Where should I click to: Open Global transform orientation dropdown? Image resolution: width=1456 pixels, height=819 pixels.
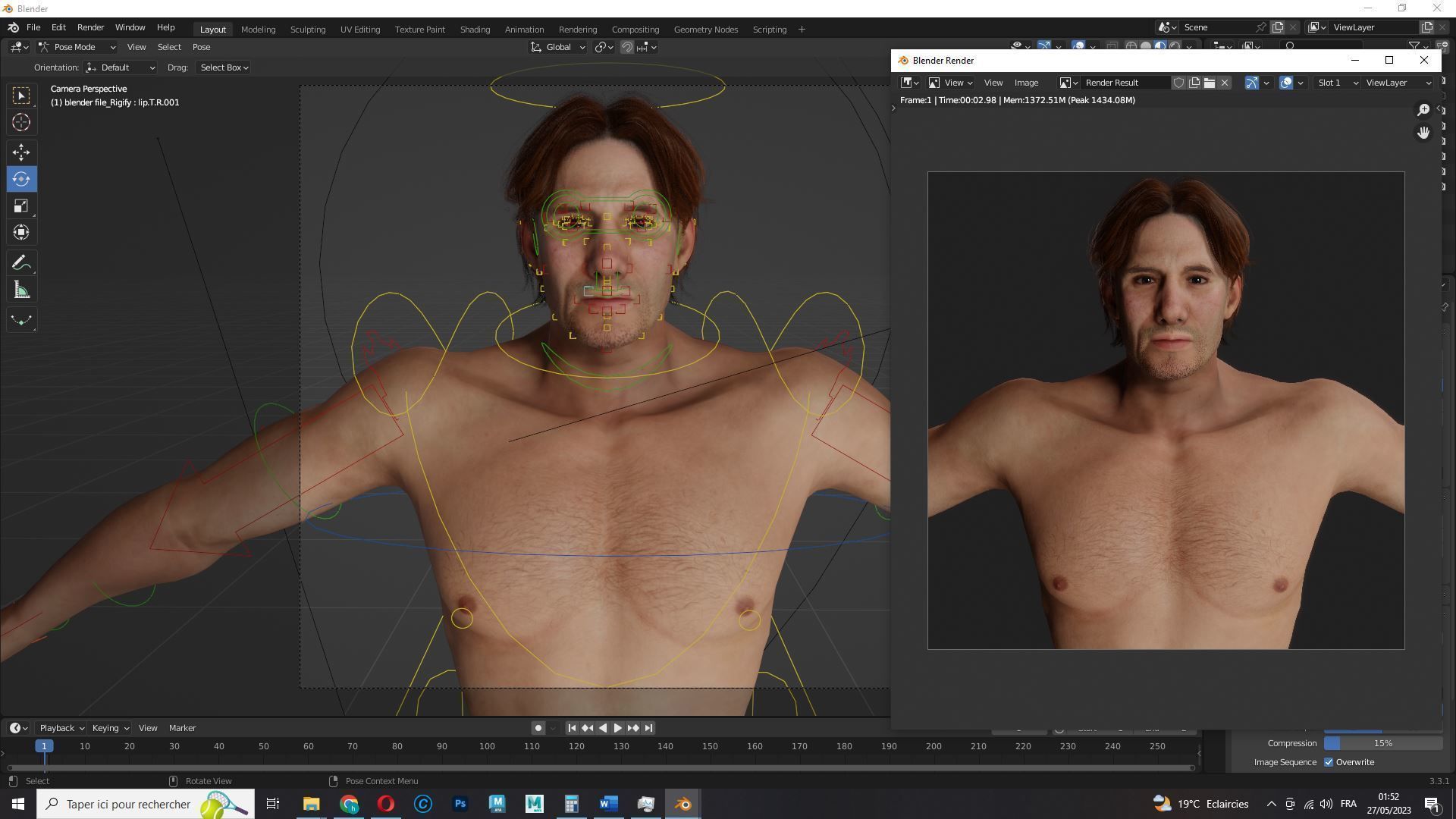[x=558, y=47]
